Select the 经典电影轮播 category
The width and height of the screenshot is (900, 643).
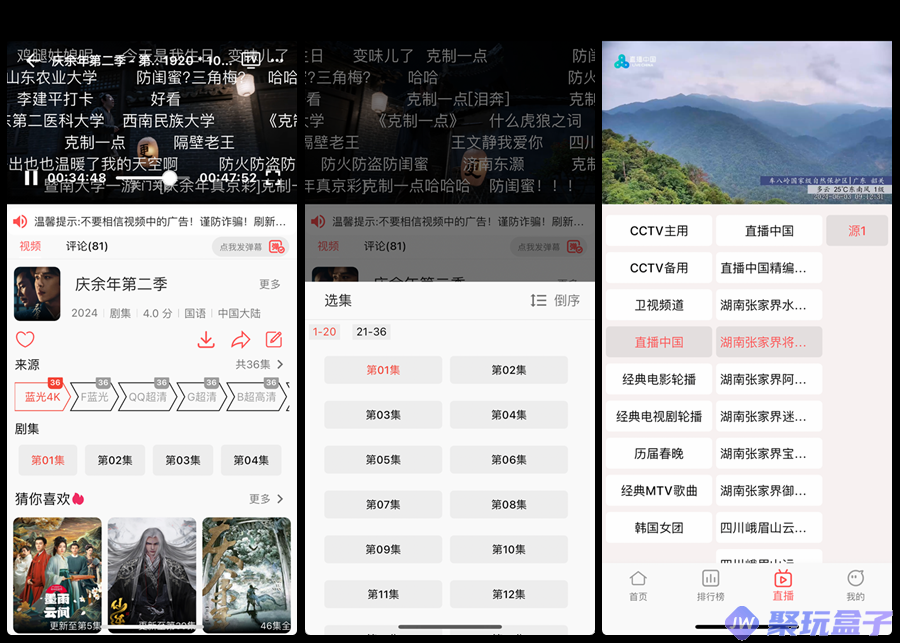[x=659, y=379]
